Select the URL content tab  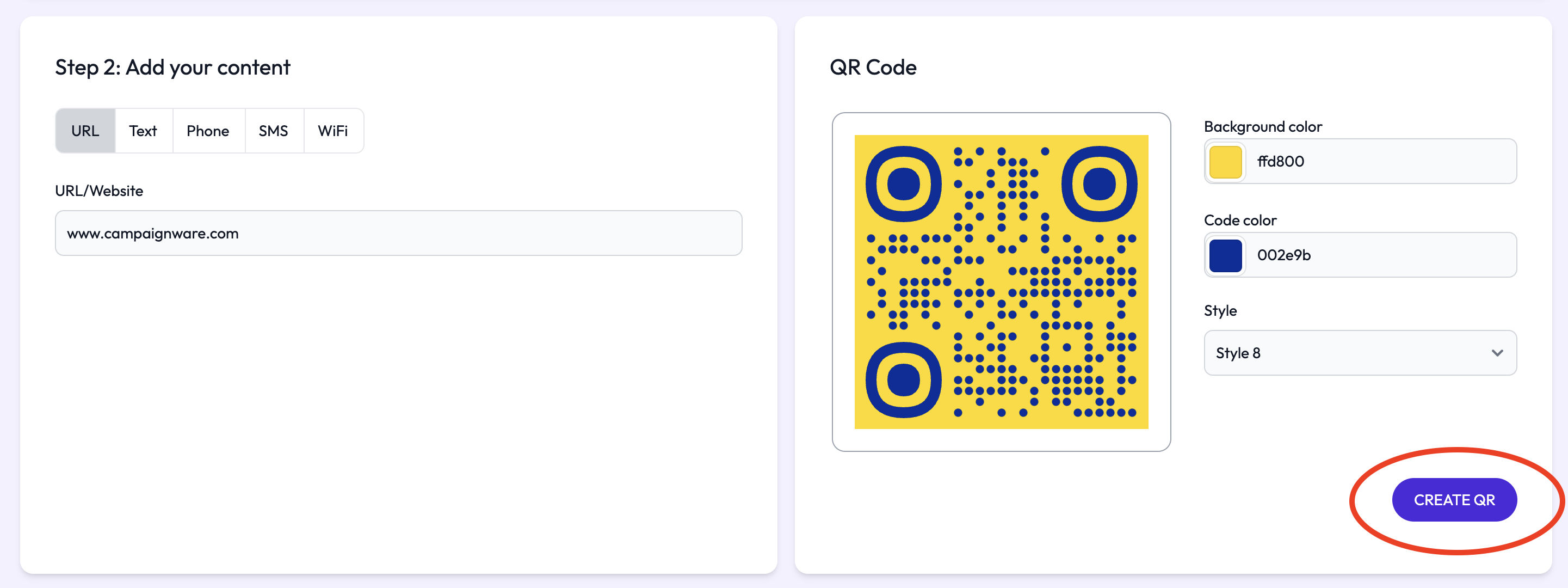pos(85,131)
